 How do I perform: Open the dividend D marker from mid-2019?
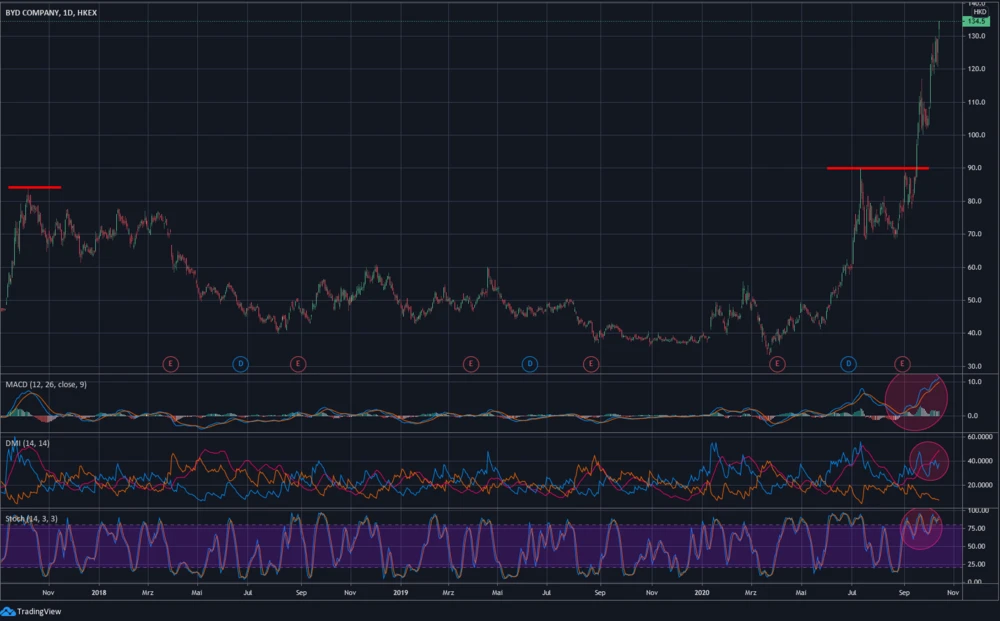[x=530, y=364]
